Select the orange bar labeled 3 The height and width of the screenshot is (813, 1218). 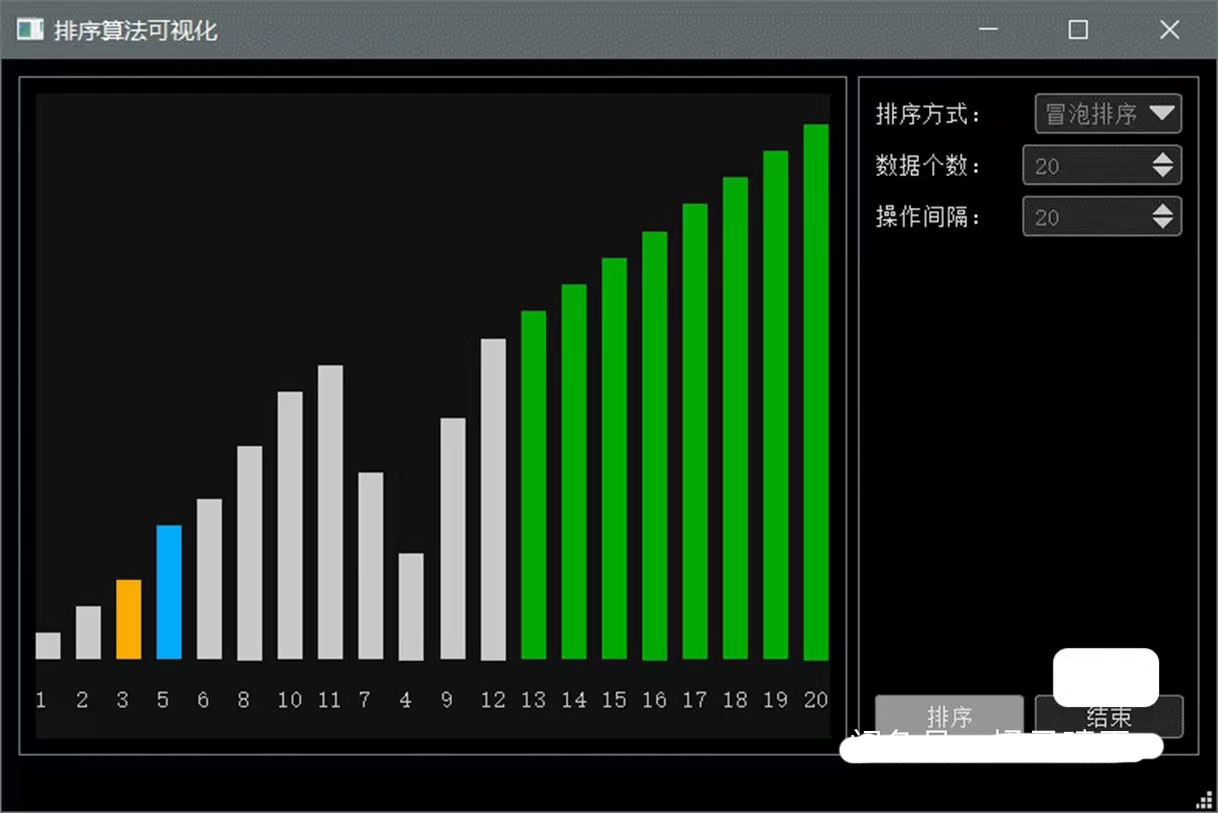[x=129, y=619]
